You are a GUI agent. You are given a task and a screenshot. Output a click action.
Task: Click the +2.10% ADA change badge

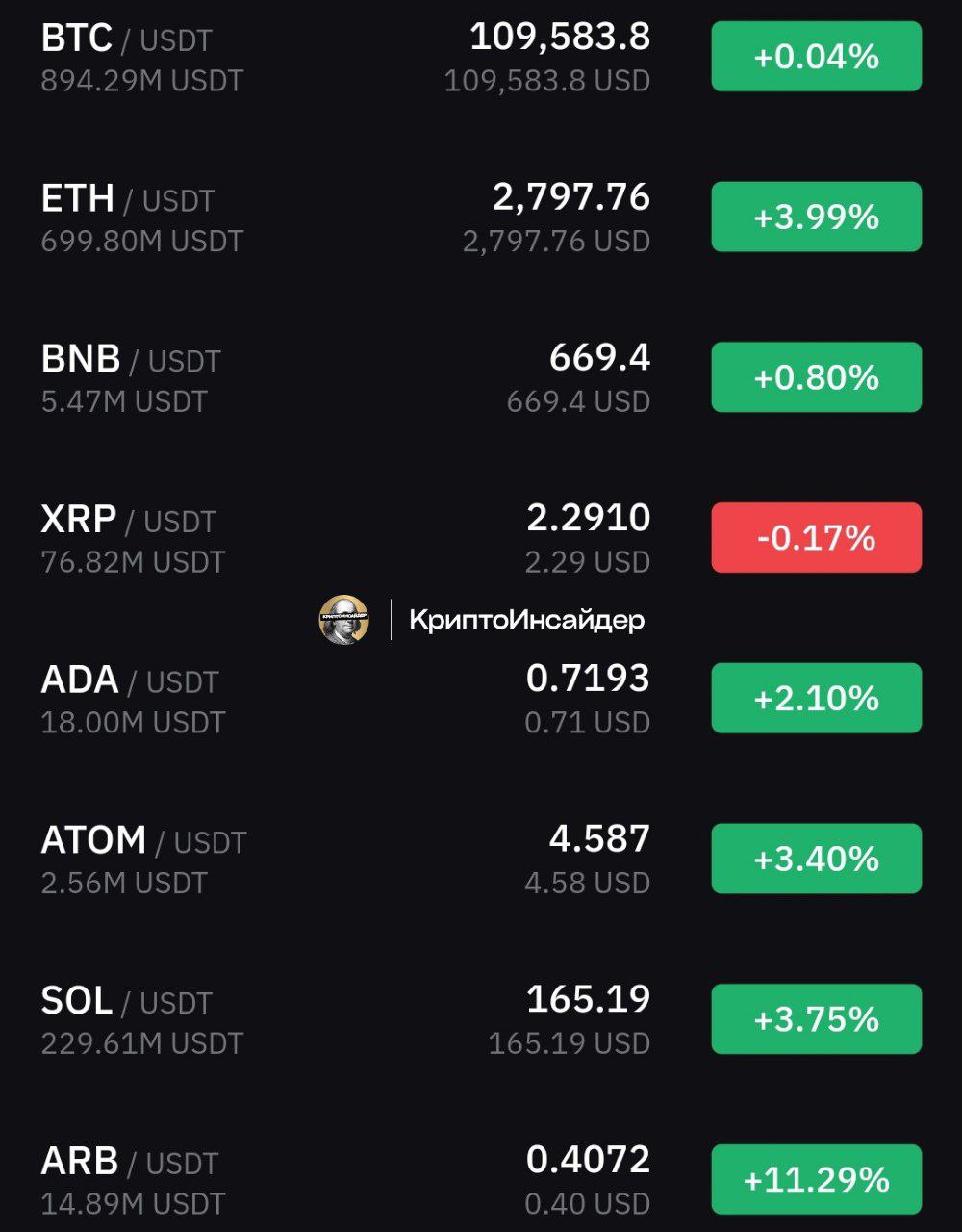(817, 698)
